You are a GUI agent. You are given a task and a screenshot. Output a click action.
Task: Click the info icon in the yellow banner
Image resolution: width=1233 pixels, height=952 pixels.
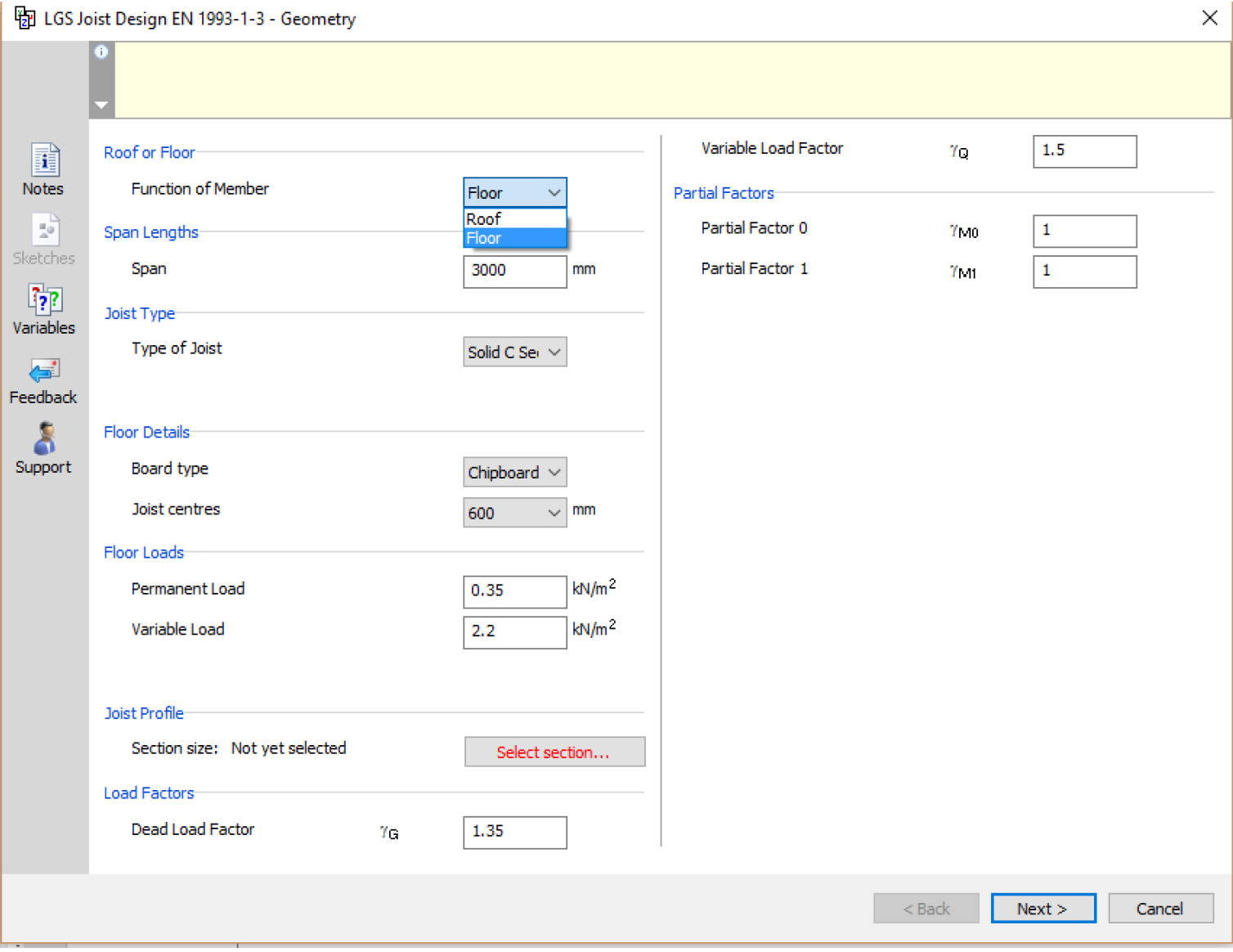[x=101, y=52]
